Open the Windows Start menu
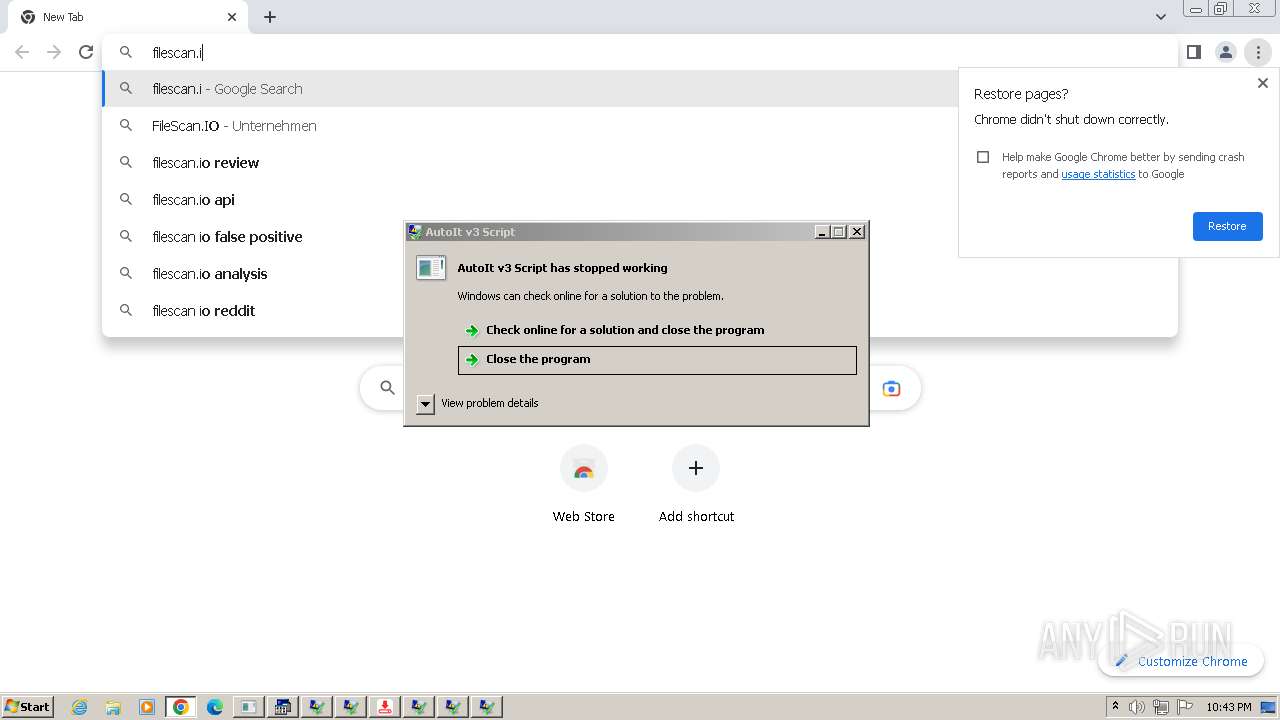Image resolution: width=1280 pixels, height=720 pixels. (x=28, y=707)
